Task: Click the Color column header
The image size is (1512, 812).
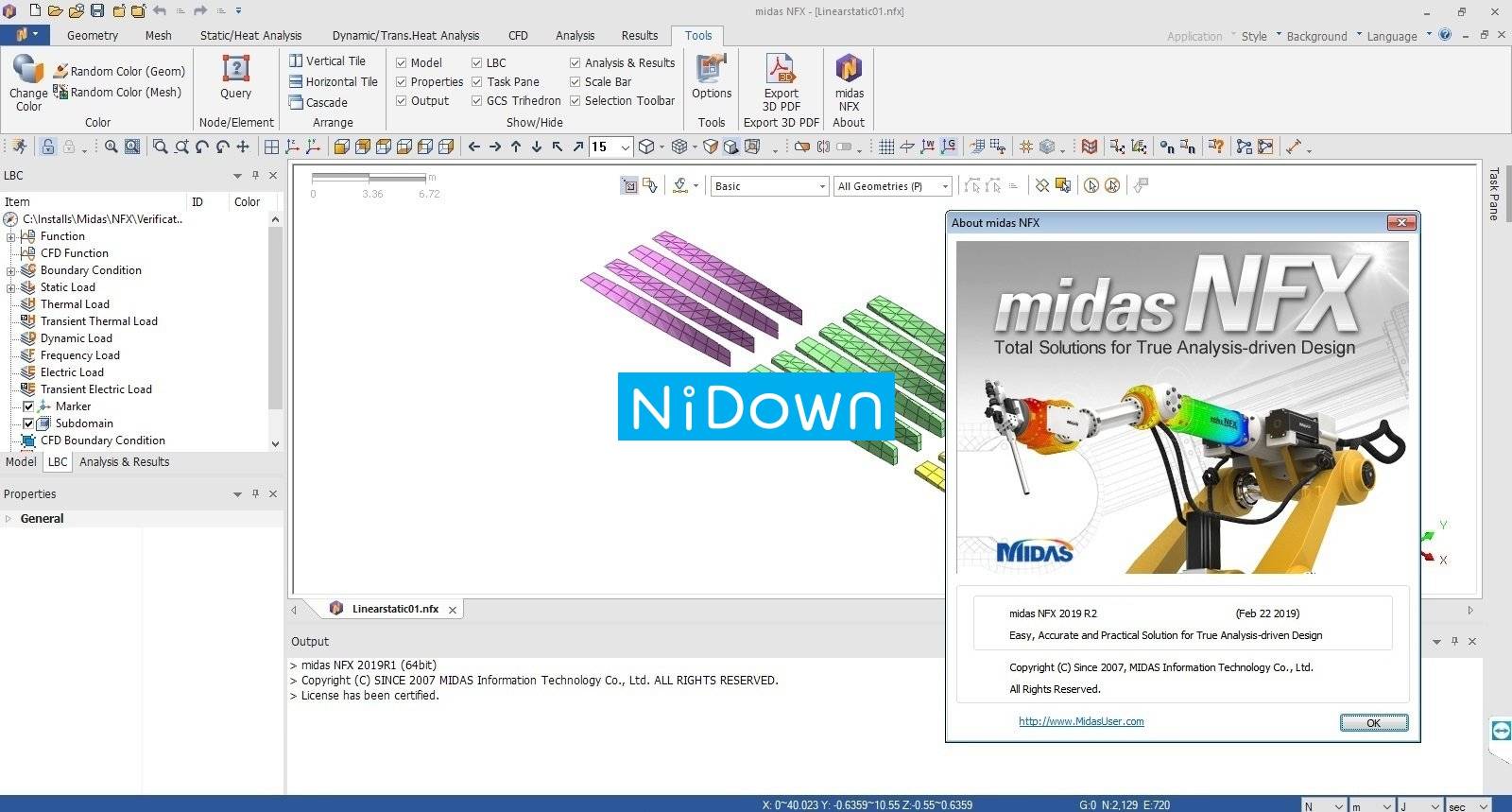Action: pyautogui.click(x=248, y=201)
